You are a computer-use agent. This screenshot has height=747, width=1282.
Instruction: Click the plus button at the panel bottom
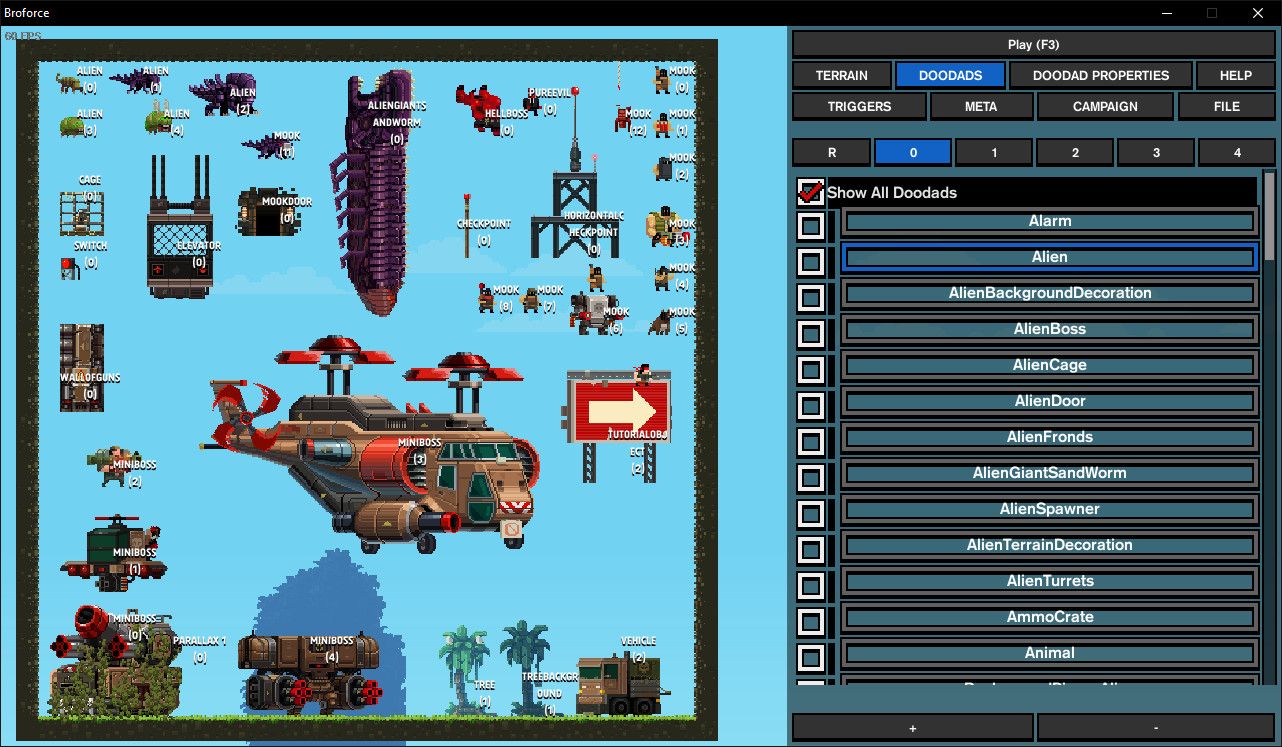pos(913,727)
